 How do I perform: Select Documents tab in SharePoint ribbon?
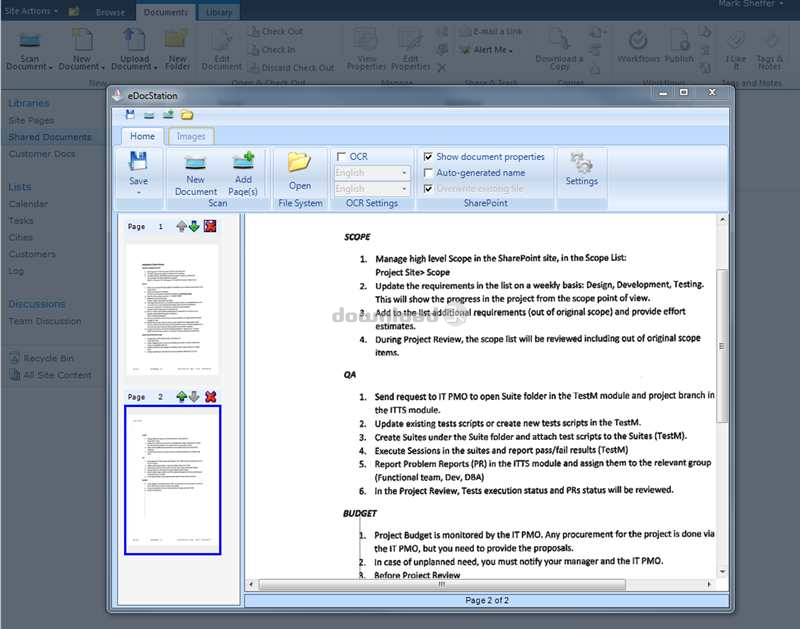tap(165, 12)
